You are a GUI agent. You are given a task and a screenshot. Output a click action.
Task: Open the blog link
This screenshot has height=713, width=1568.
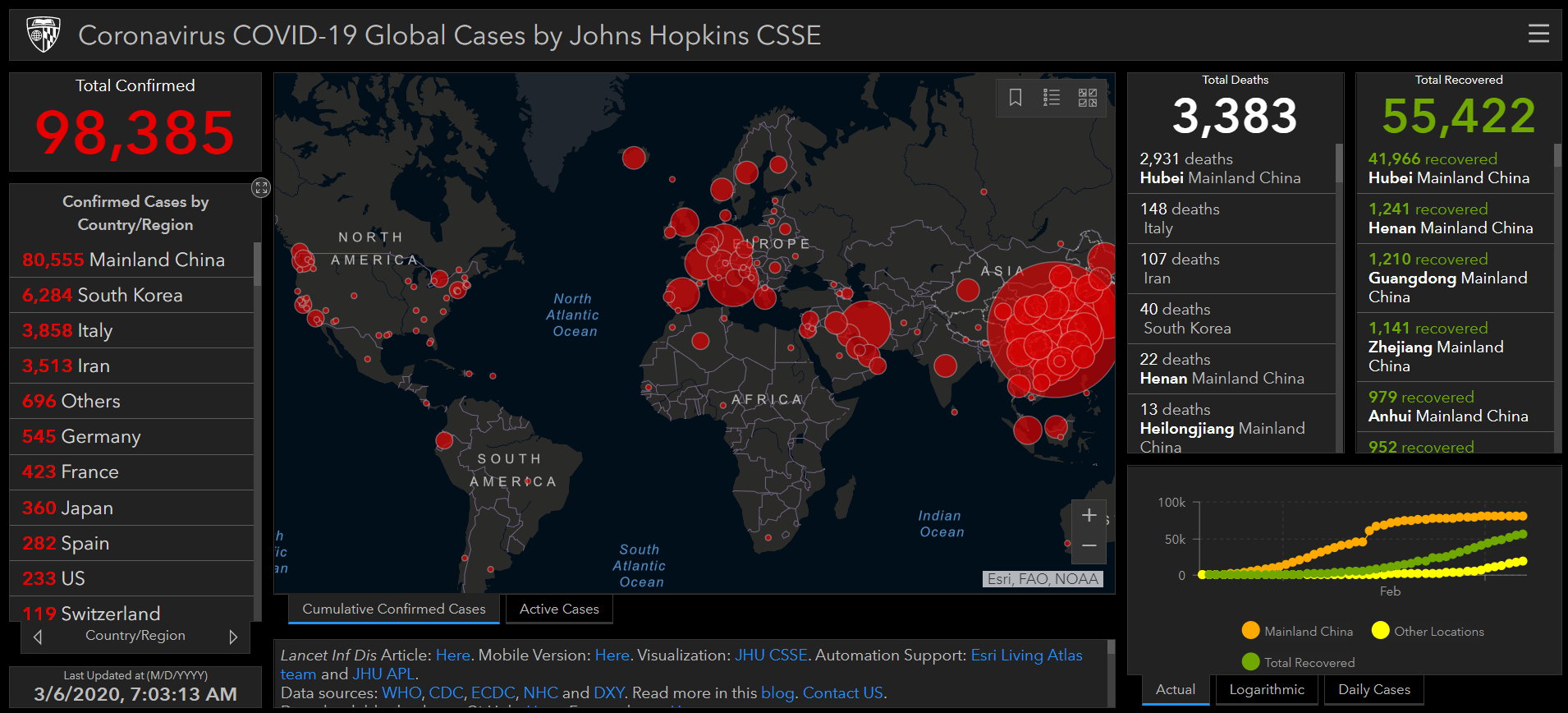(777, 693)
